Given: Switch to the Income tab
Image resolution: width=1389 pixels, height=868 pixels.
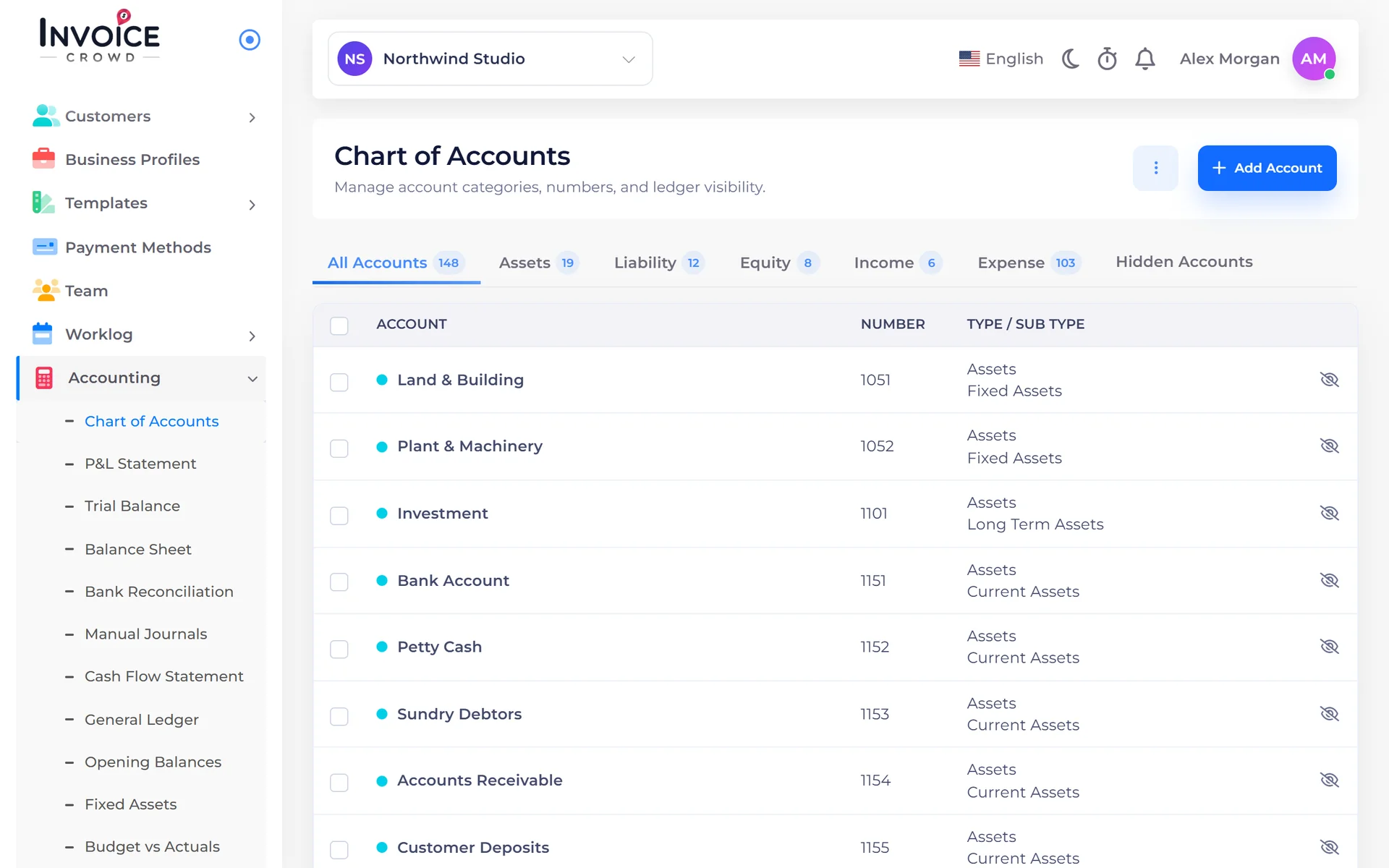Looking at the screenshot, I should click(899, 263).
